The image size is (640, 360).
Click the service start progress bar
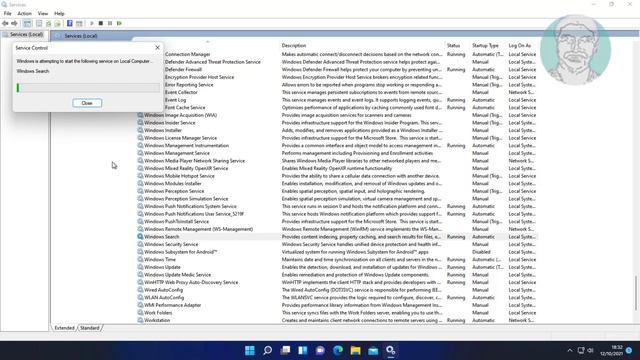88,88
